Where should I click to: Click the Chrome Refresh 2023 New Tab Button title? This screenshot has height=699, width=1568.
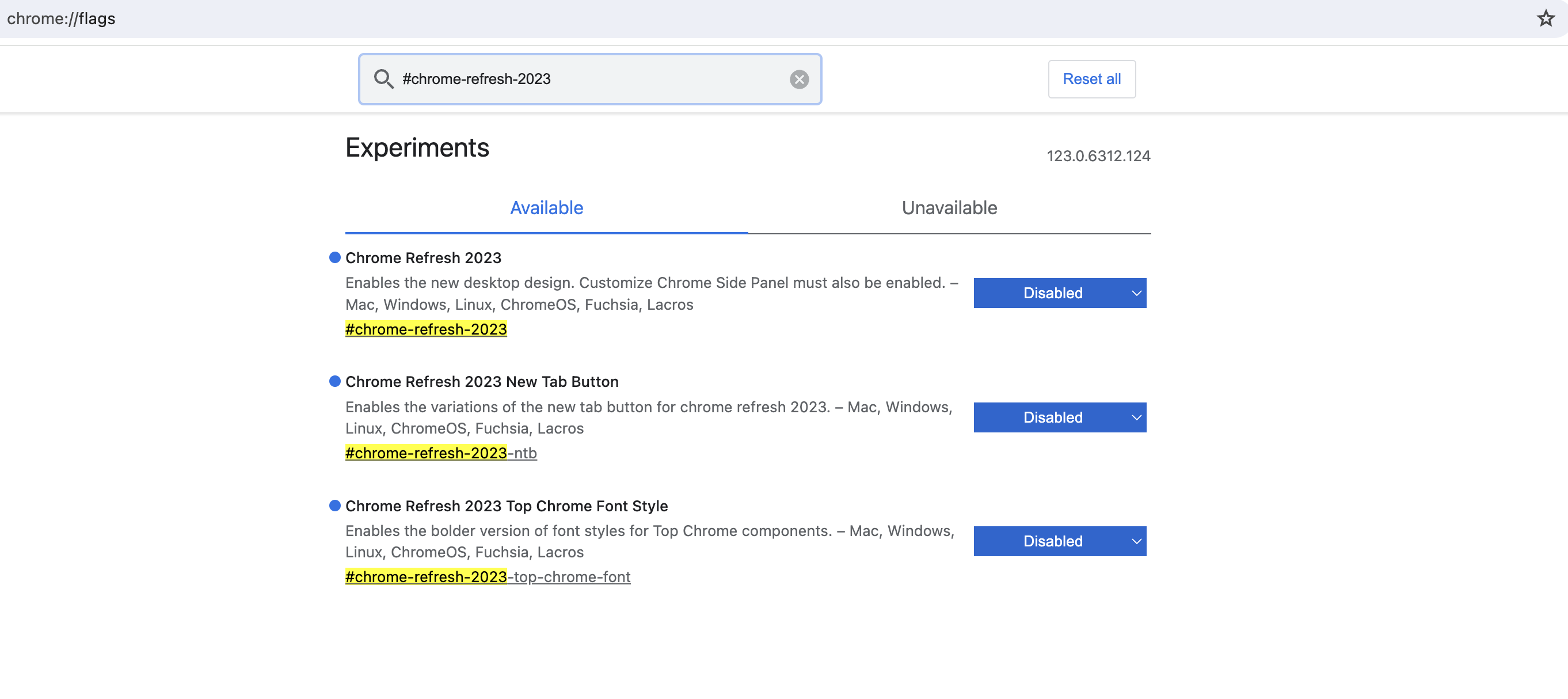tap(481, 381)
